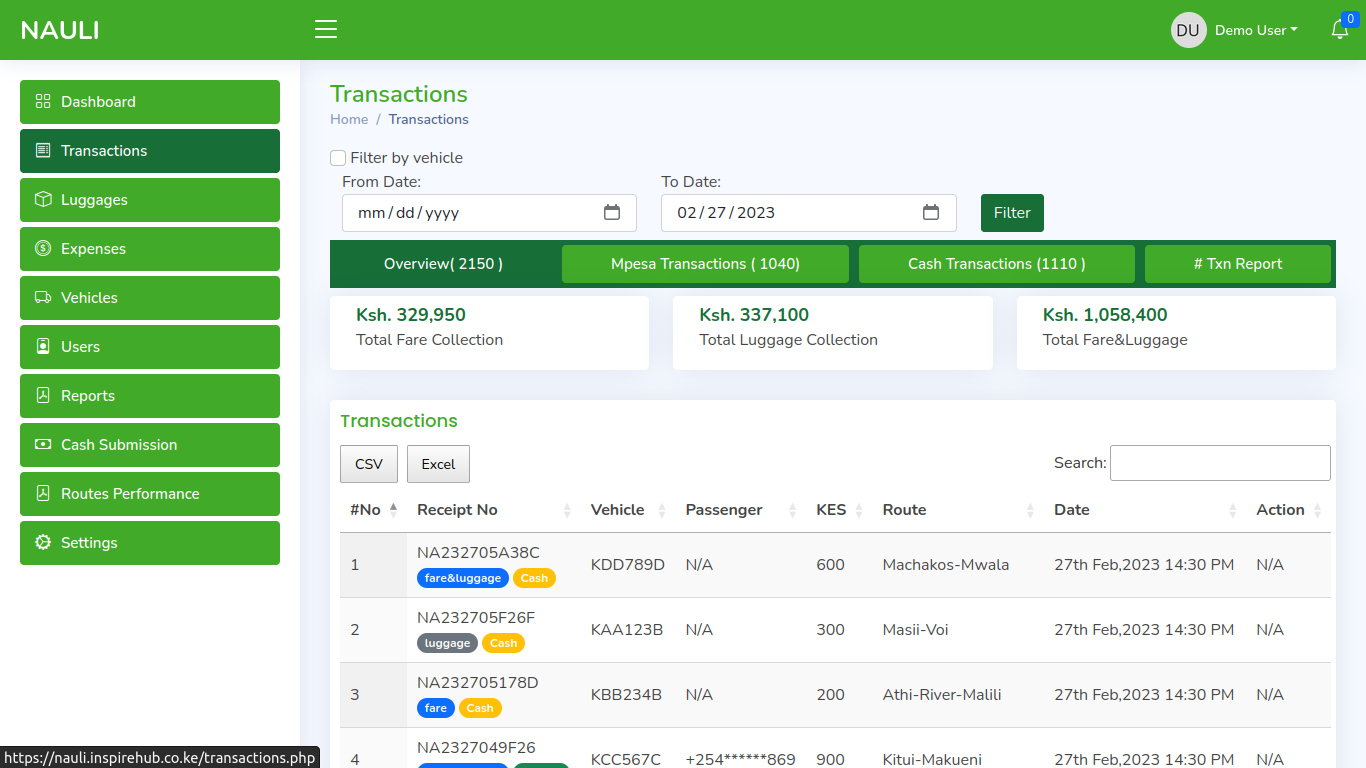Click the Luggages box icon in sidebar

pos(43,200)
